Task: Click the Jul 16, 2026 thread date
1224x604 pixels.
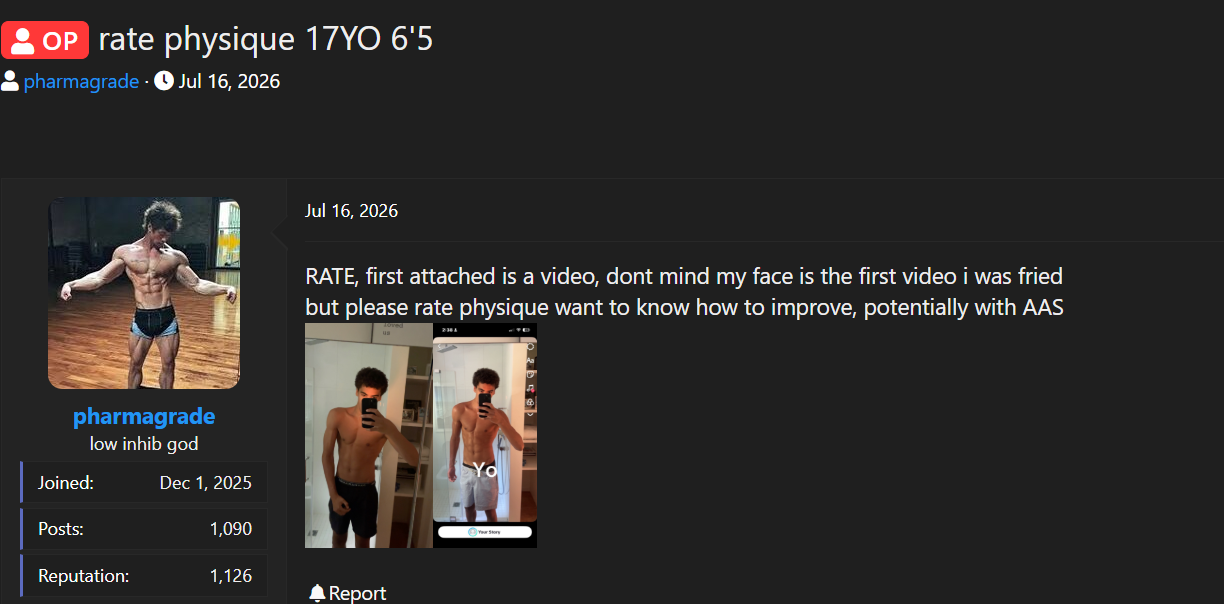Action: click(229, 81)
